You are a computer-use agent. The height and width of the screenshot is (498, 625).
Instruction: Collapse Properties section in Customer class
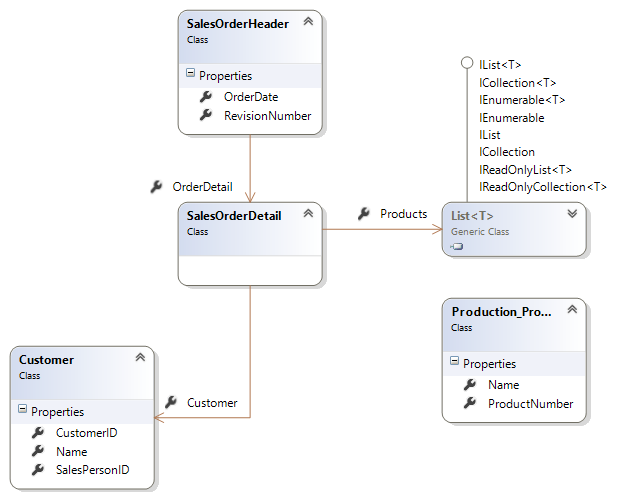pos(22,408)
